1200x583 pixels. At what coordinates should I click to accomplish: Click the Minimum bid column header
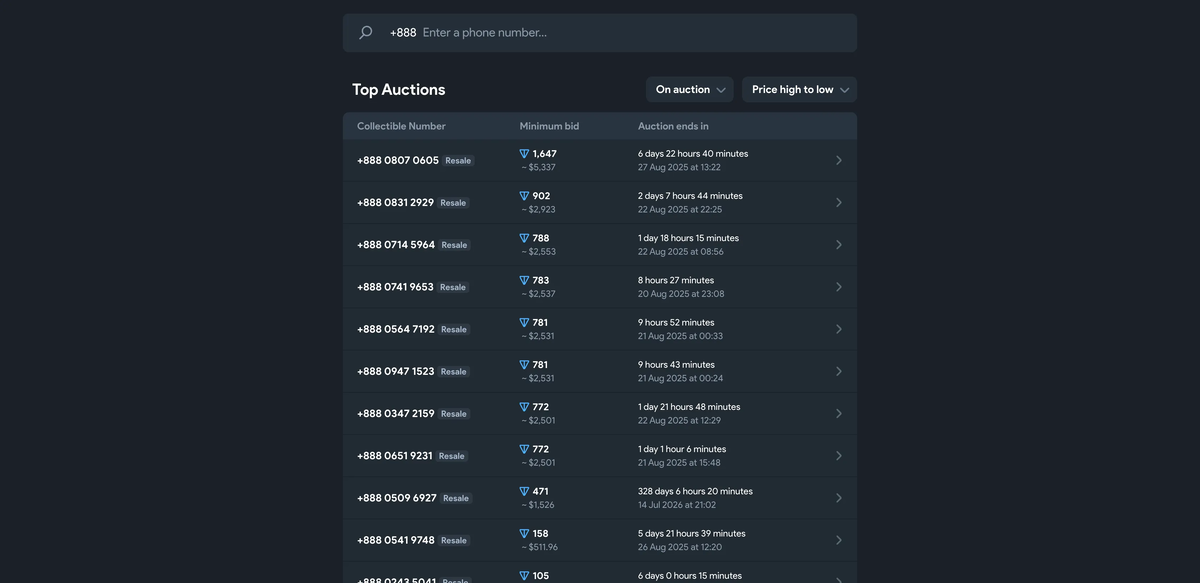click(x=549, y=126)
